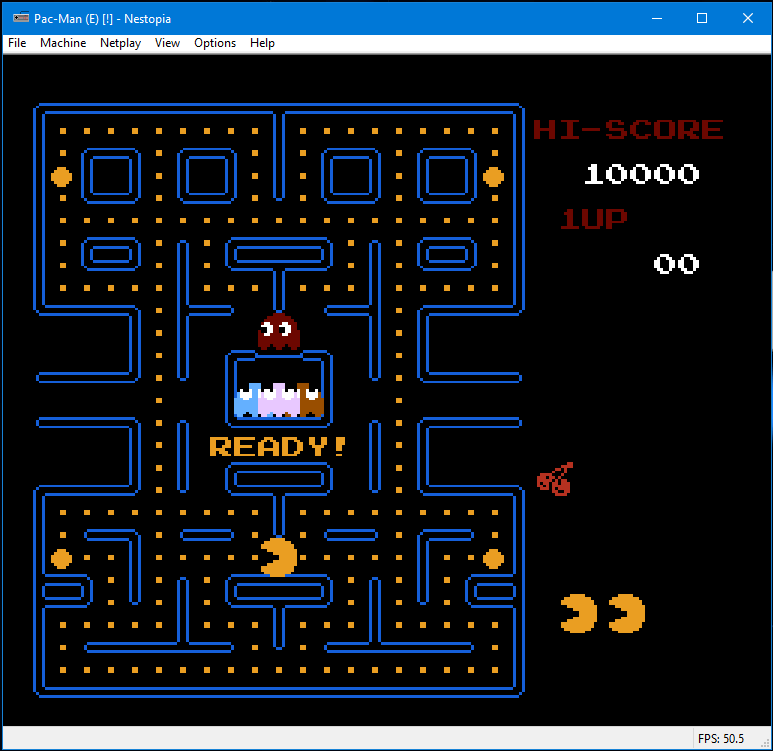Open the File menu
773x751 pixels.
[17, 43]
